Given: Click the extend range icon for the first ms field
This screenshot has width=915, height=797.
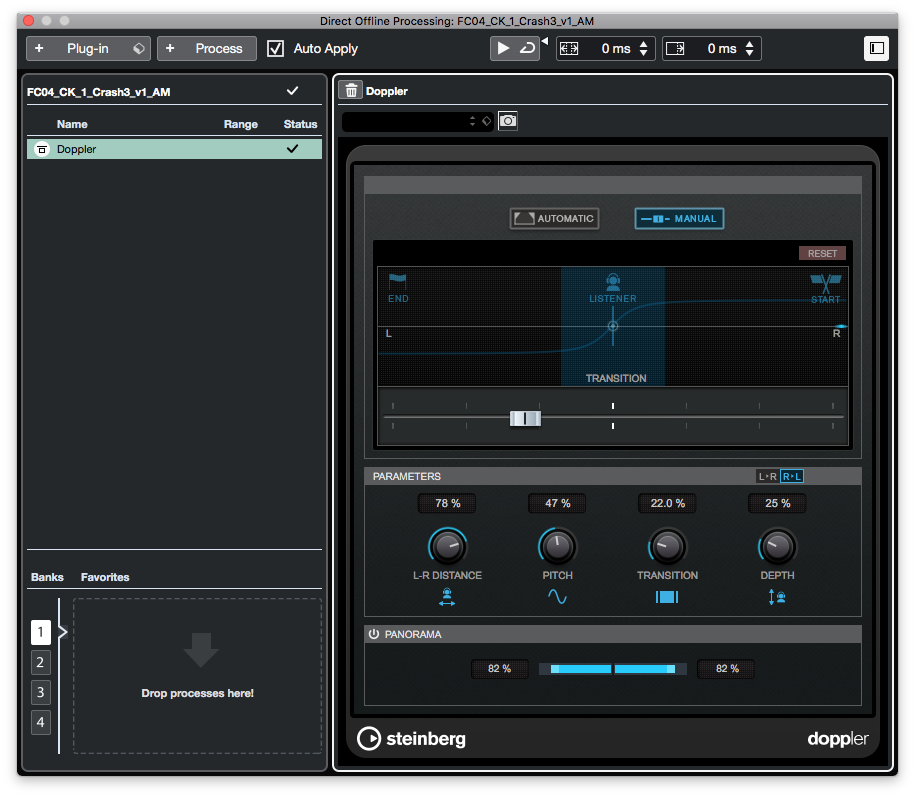Looking at the screenshot, I should pyautogui.click(x=569, y=48).
